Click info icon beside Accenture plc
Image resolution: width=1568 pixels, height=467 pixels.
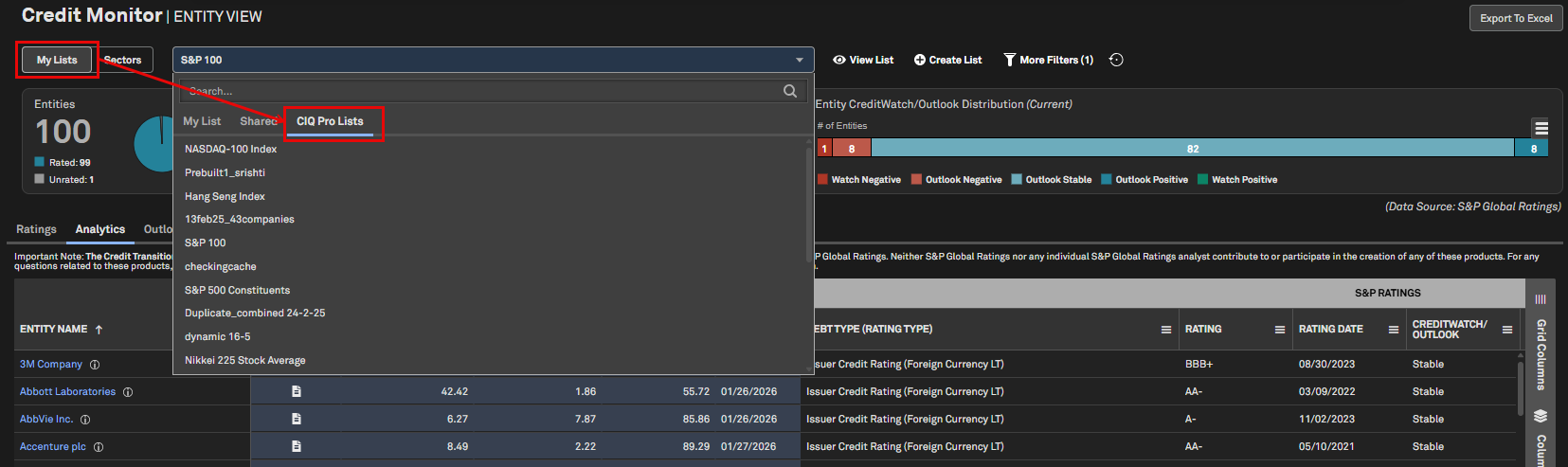(x=99, y=447)
